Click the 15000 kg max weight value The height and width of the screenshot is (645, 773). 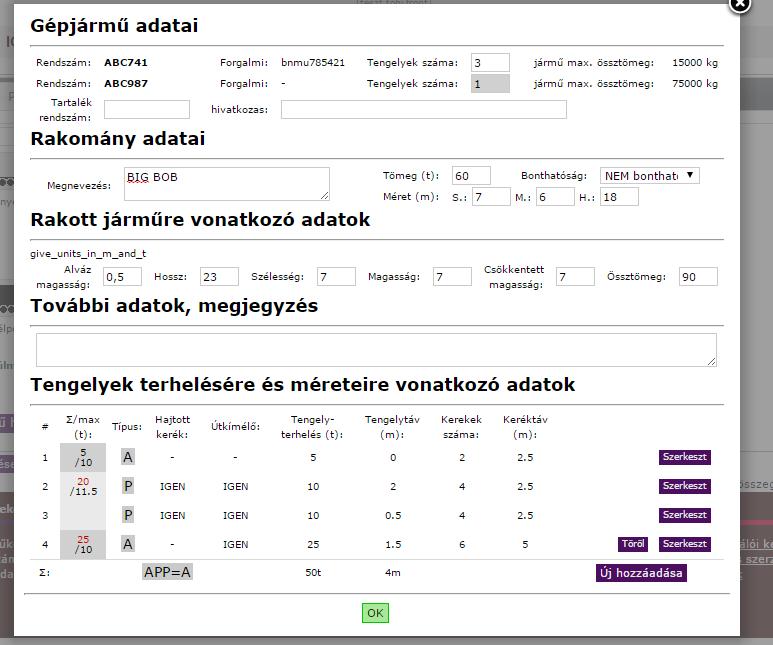[695, 63]
